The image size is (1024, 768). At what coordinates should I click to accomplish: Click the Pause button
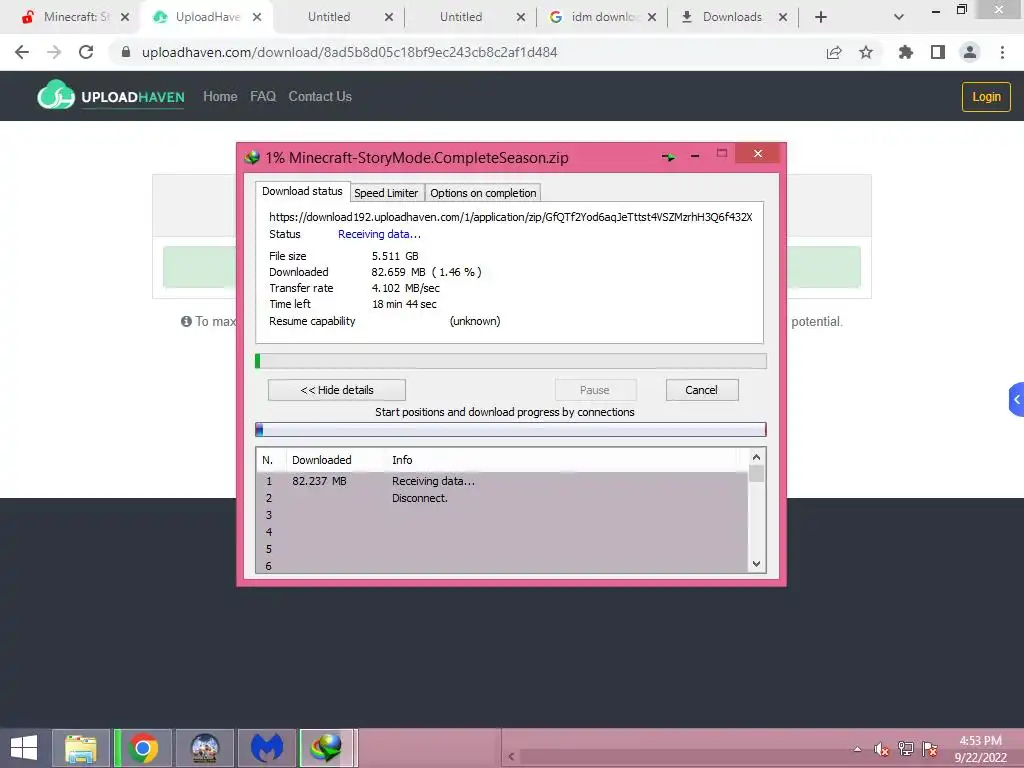point(595,390)
